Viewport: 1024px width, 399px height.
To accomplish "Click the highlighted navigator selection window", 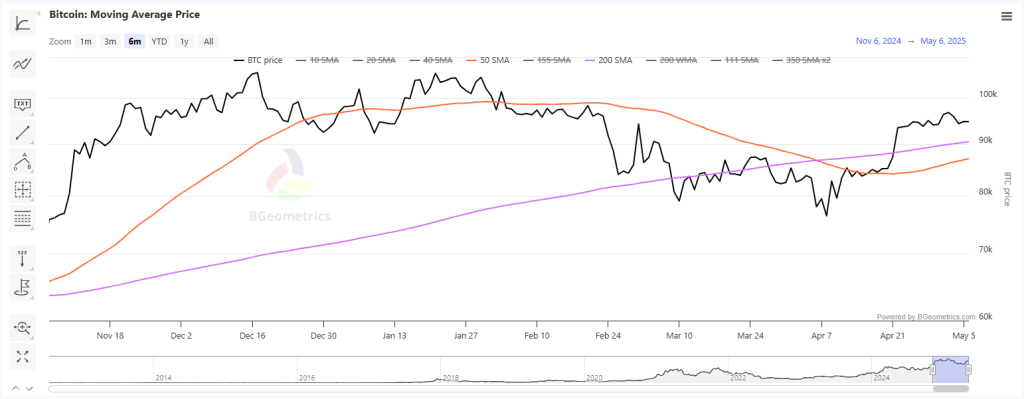I will click(951, 370).
